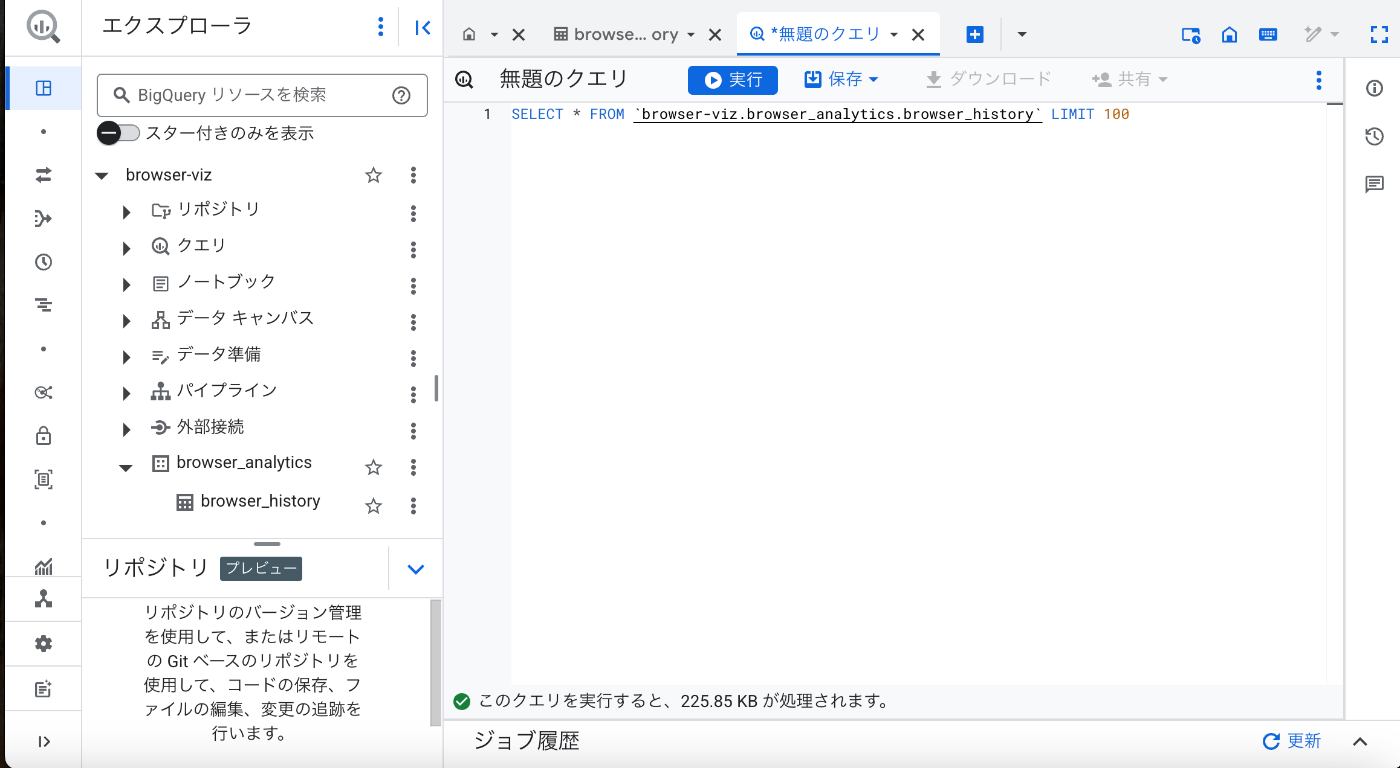The height and width of the screenshot is (768, 1400).
Task: Open the BigQuery logo home icon
Action: pyautogui.click(x=43, y=27)
